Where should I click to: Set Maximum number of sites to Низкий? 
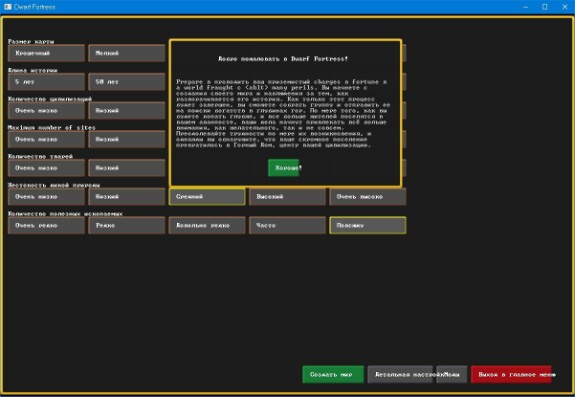pos(127,139)
